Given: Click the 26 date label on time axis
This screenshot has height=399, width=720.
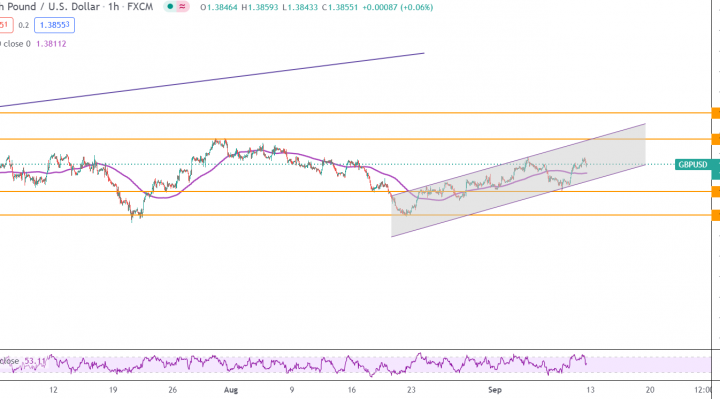Looking at the screenshot, I should point(173,390).
